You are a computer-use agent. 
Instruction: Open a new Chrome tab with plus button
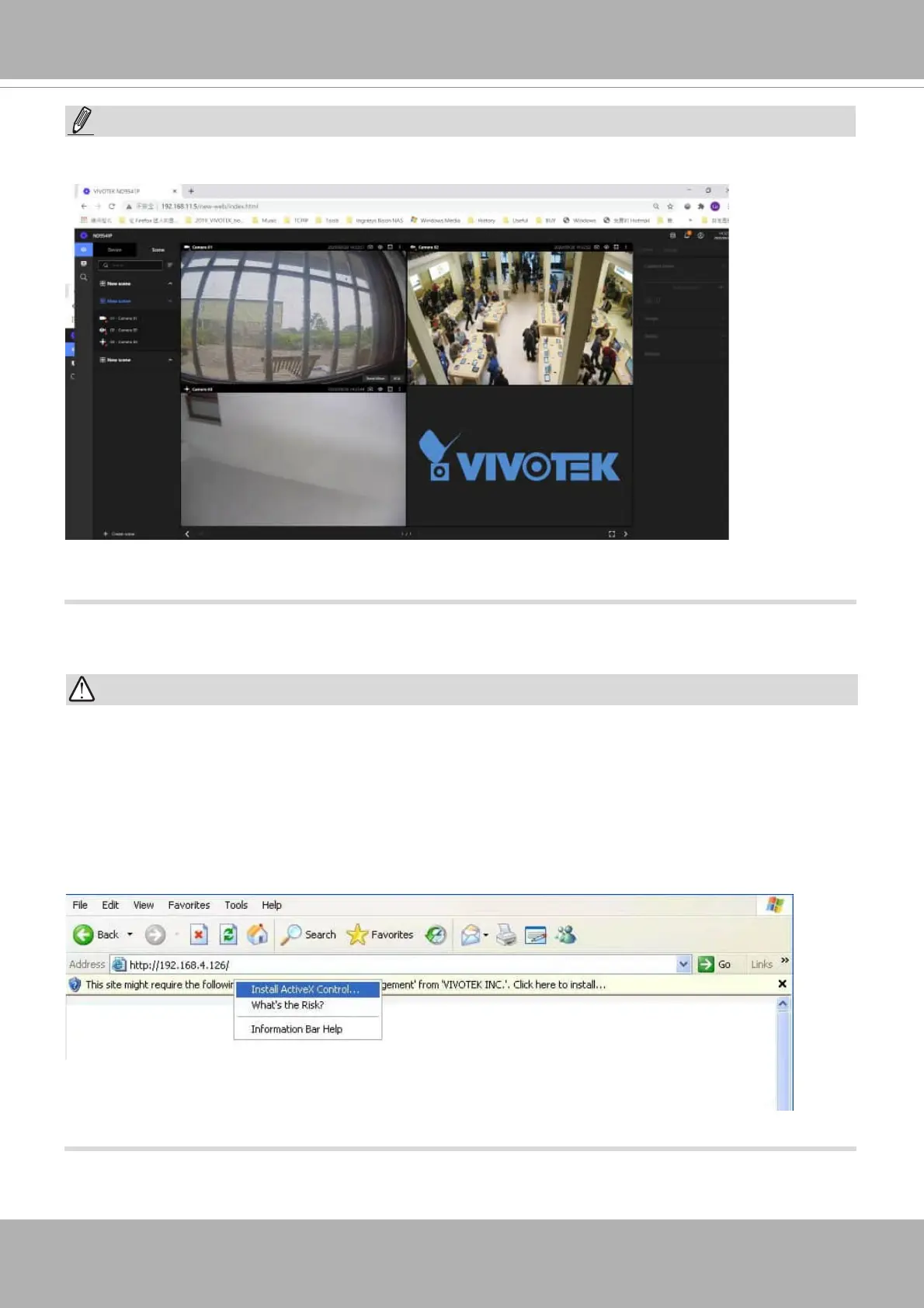tap(191, 191)
